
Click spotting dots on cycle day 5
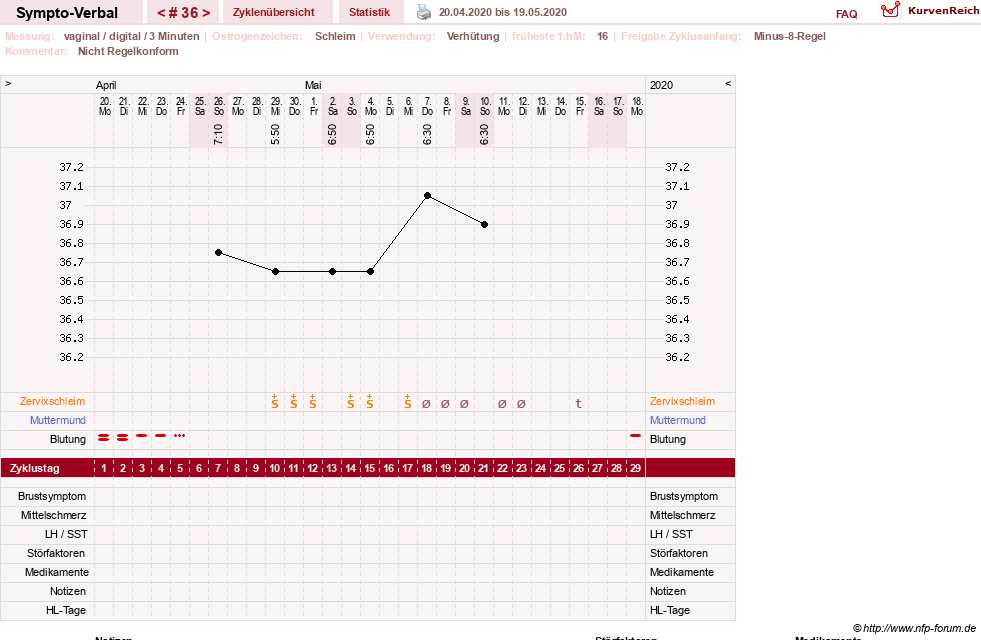(180, 435)
